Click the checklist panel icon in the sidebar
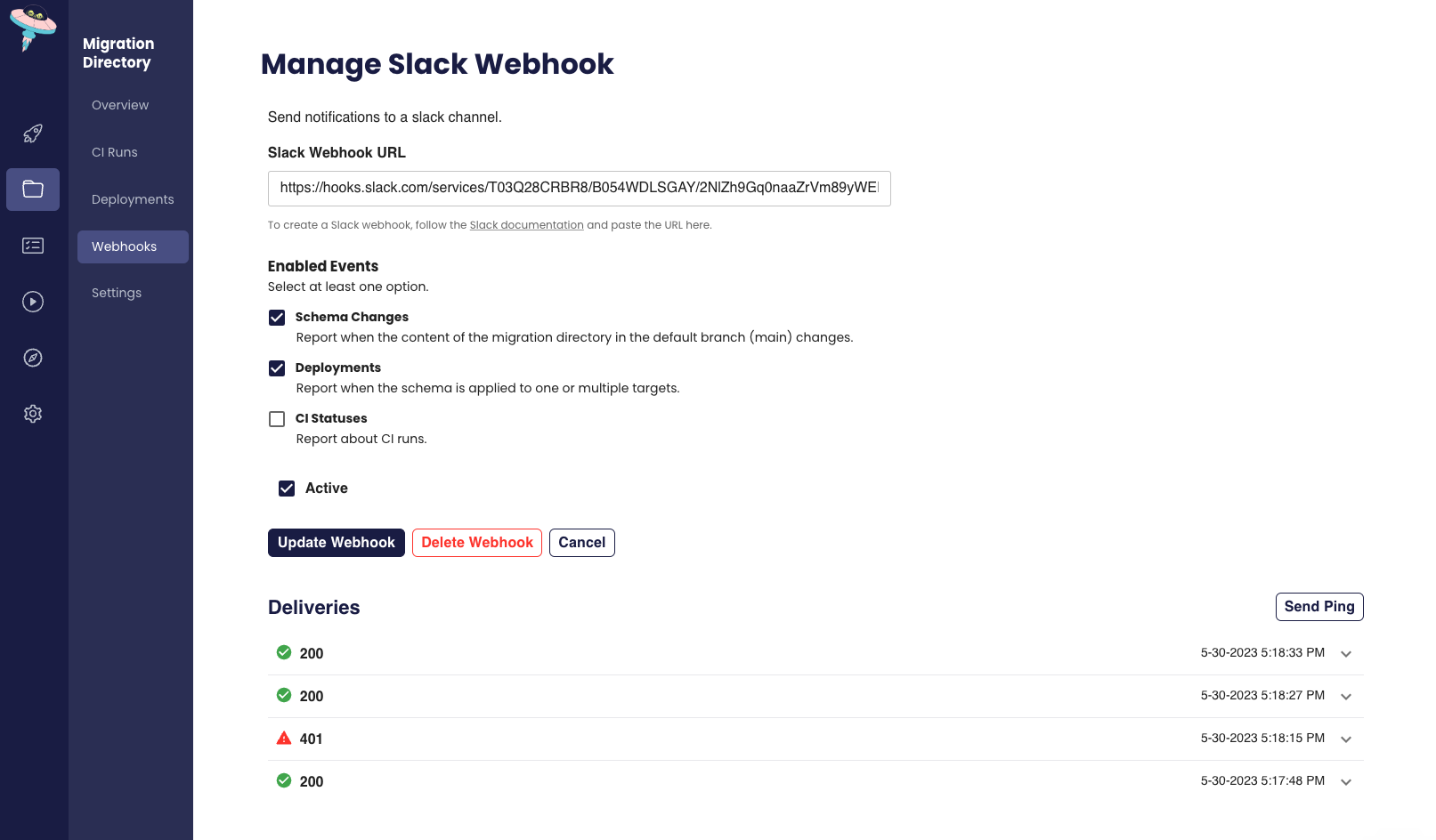Screen dimensions: 1436x840 33,246
